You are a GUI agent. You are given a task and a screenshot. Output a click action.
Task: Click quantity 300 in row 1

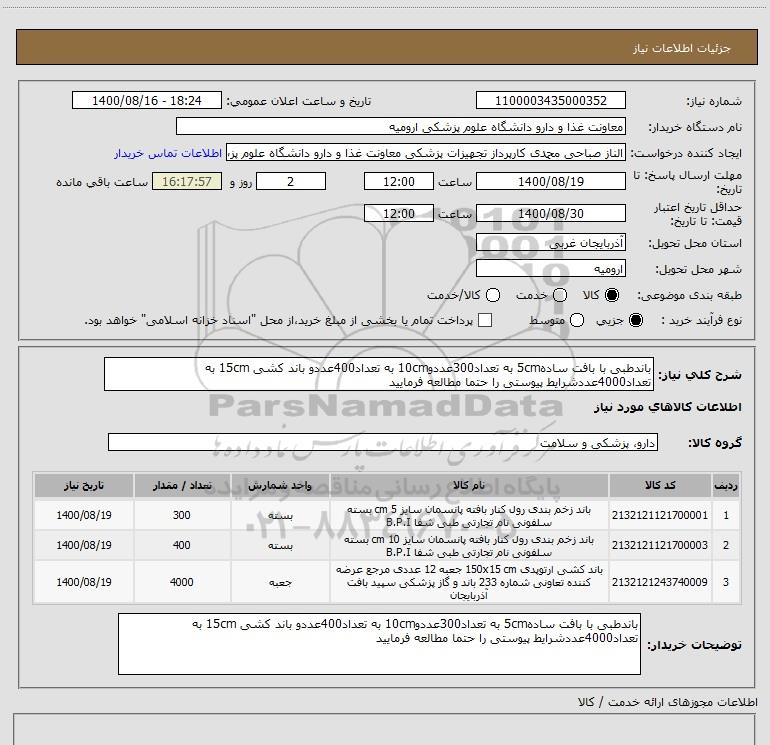pyautogui.click(x=182, y=515)
